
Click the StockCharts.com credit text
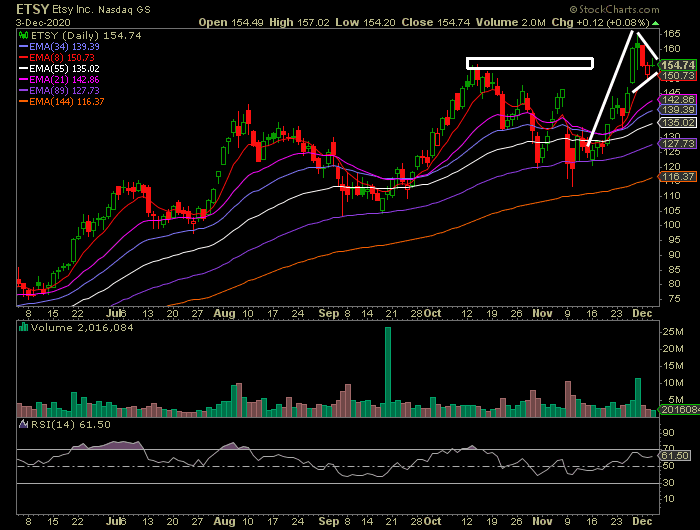point(614,9)
